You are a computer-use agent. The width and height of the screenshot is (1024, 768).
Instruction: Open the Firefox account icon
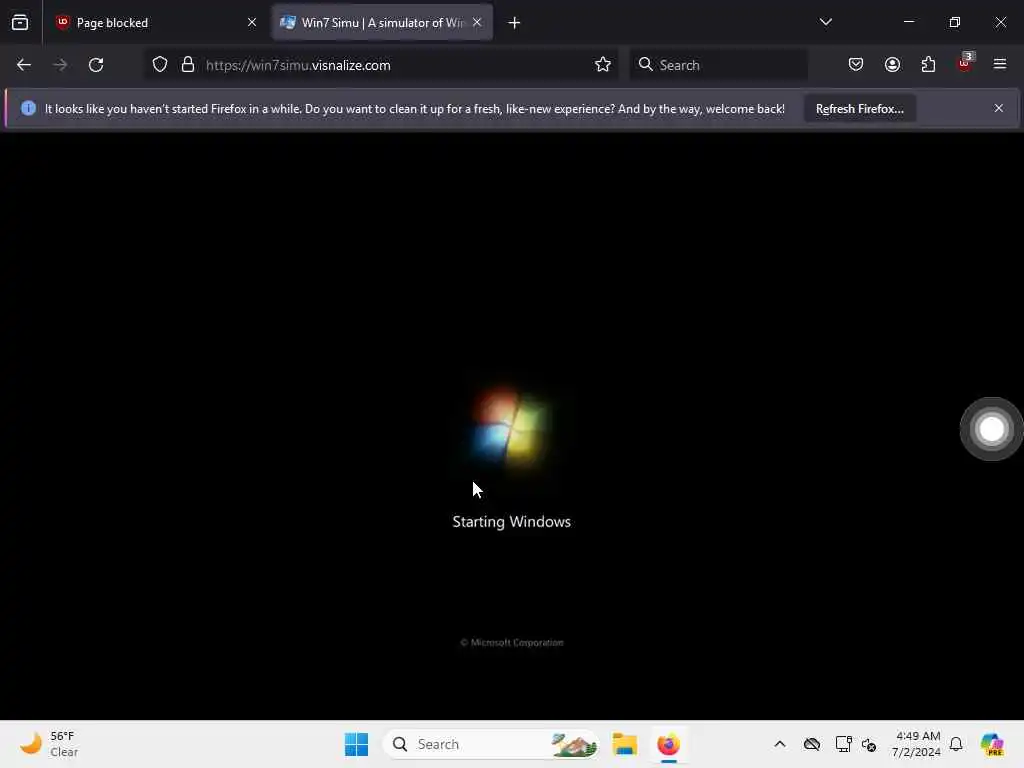tap(892, 65)
